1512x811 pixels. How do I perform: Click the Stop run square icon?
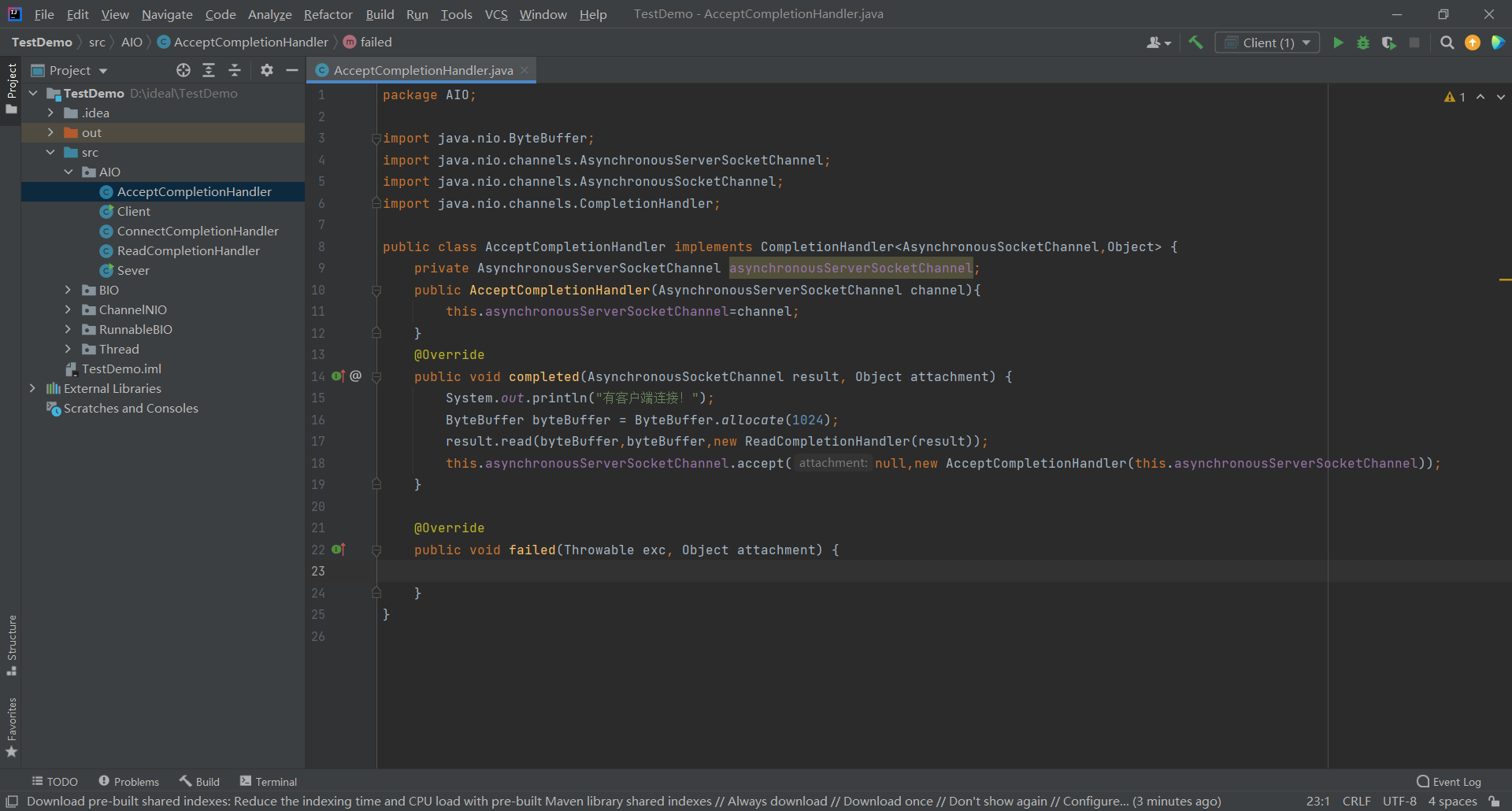pyautogui.click(x=1414, y=43)
